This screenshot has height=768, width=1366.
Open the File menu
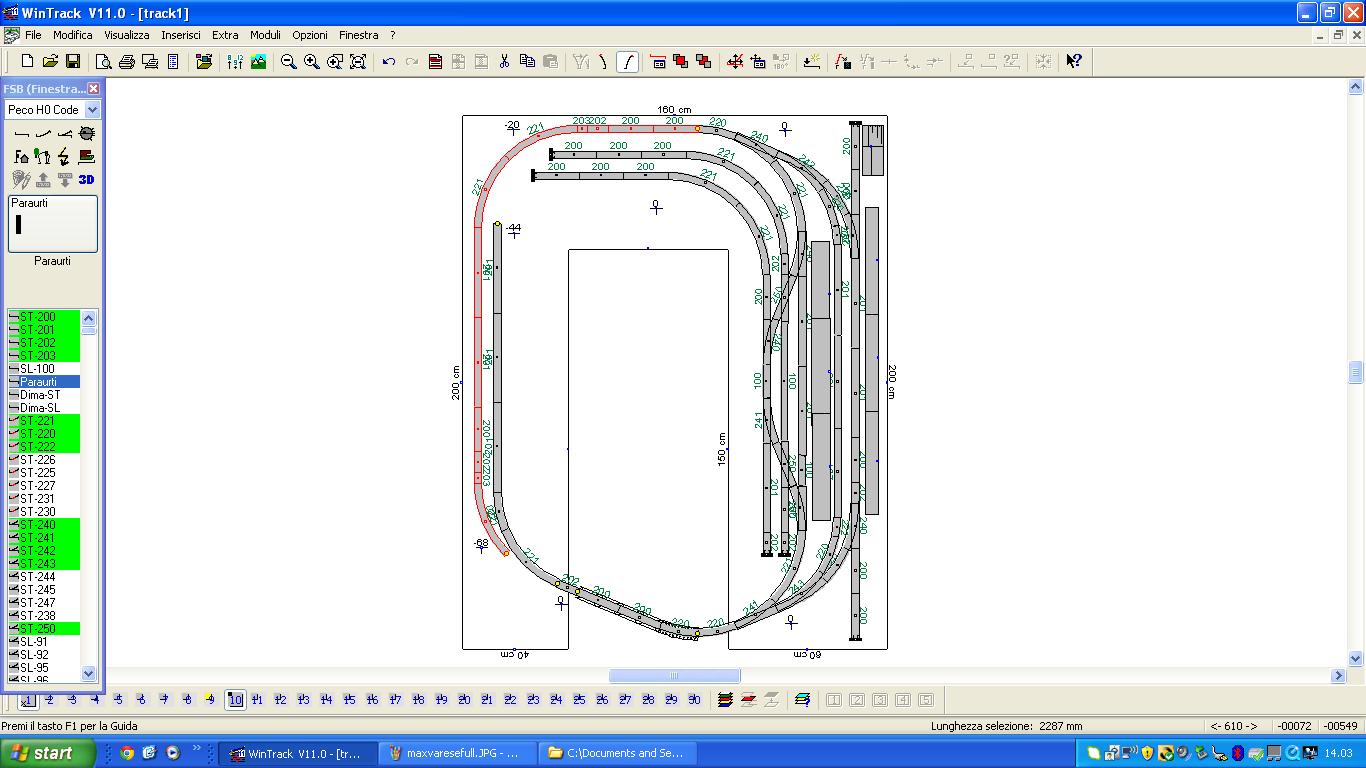tap(33, 35)
